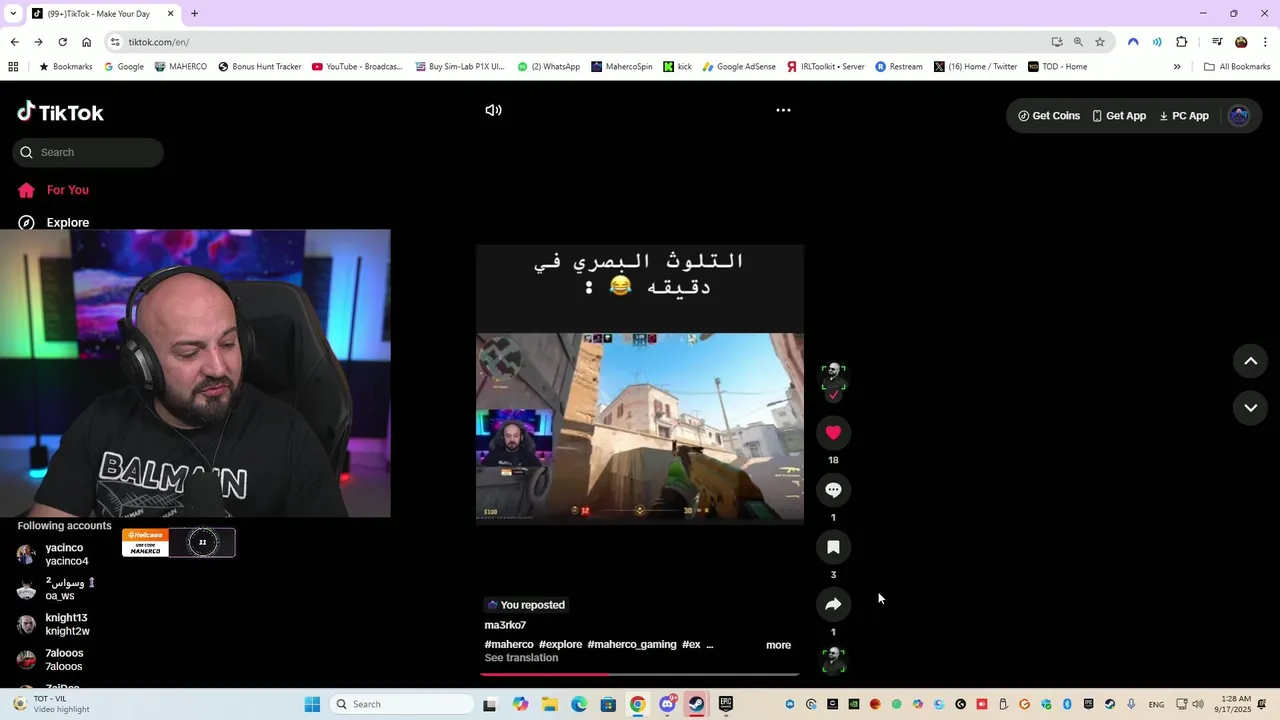Focus the TikTok Search field
This screenshot has width=1280, height=720.
click(x=88, y=152)
